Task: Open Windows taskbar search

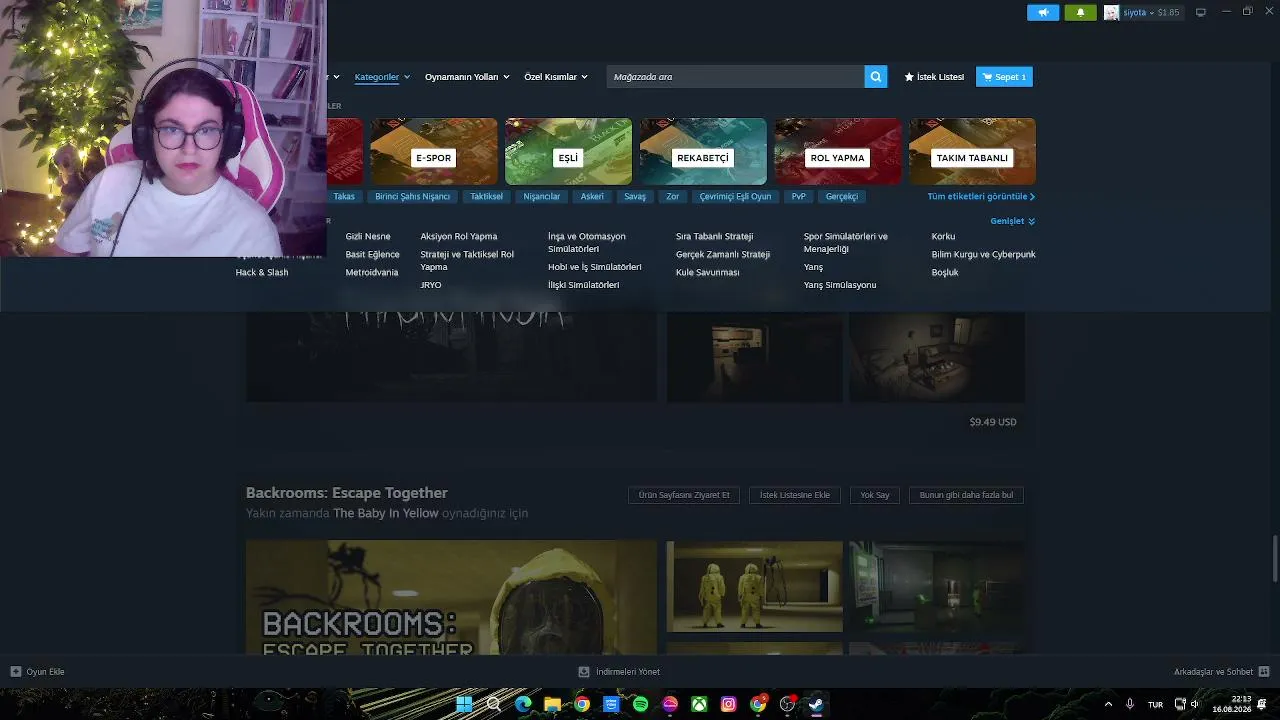Action: 493,704
